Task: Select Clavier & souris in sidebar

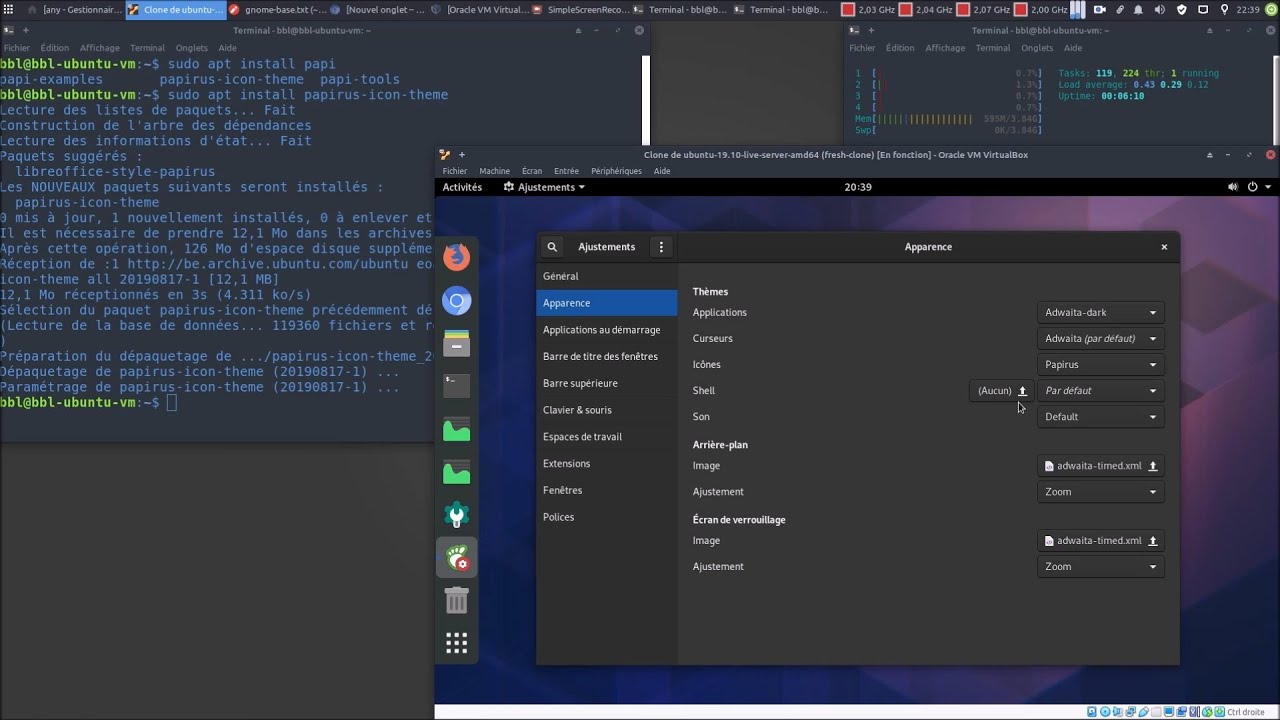Action: click(607, 410)
